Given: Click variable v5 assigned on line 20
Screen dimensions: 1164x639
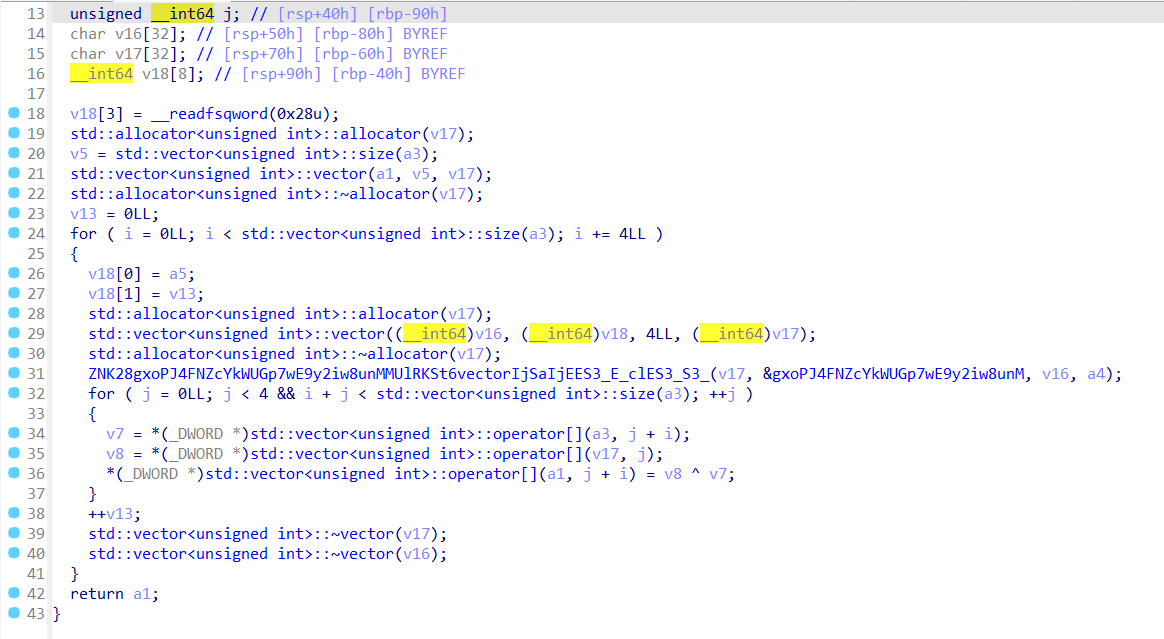Looking at the screenshot, I should click(79, 154).
